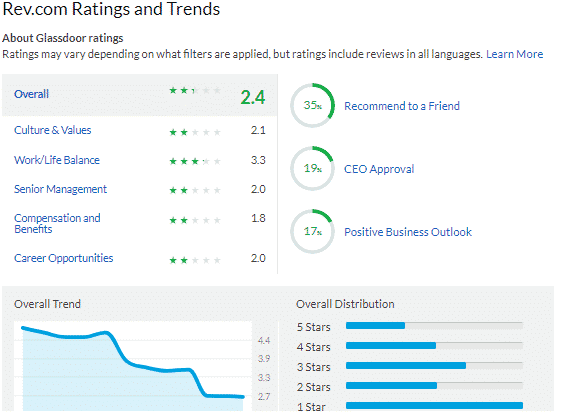View Work/Life Balance rating trend
This screenshot has width=565, height=420.
point(57,160)
